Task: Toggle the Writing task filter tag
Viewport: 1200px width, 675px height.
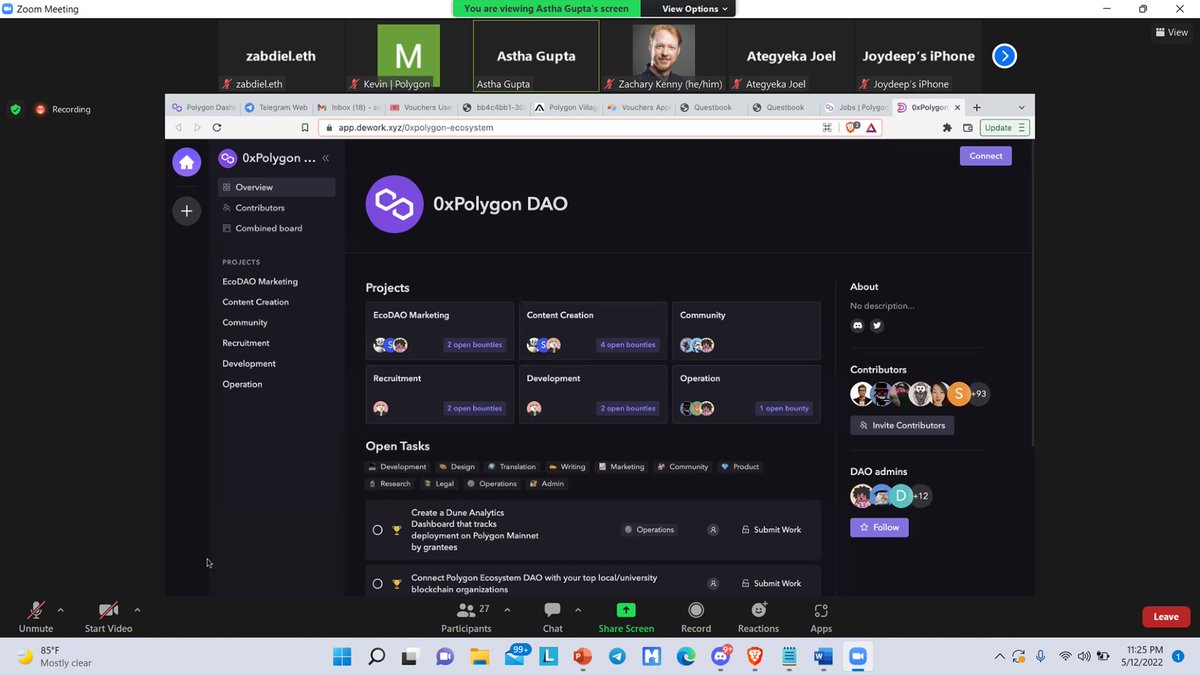Action: coord(567,467)
